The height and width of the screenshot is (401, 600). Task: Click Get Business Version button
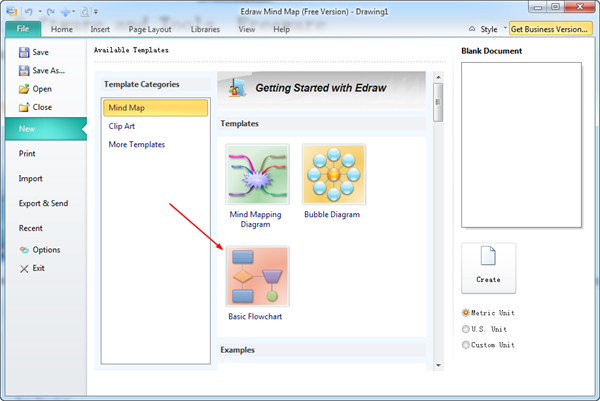tap(551, 29)
